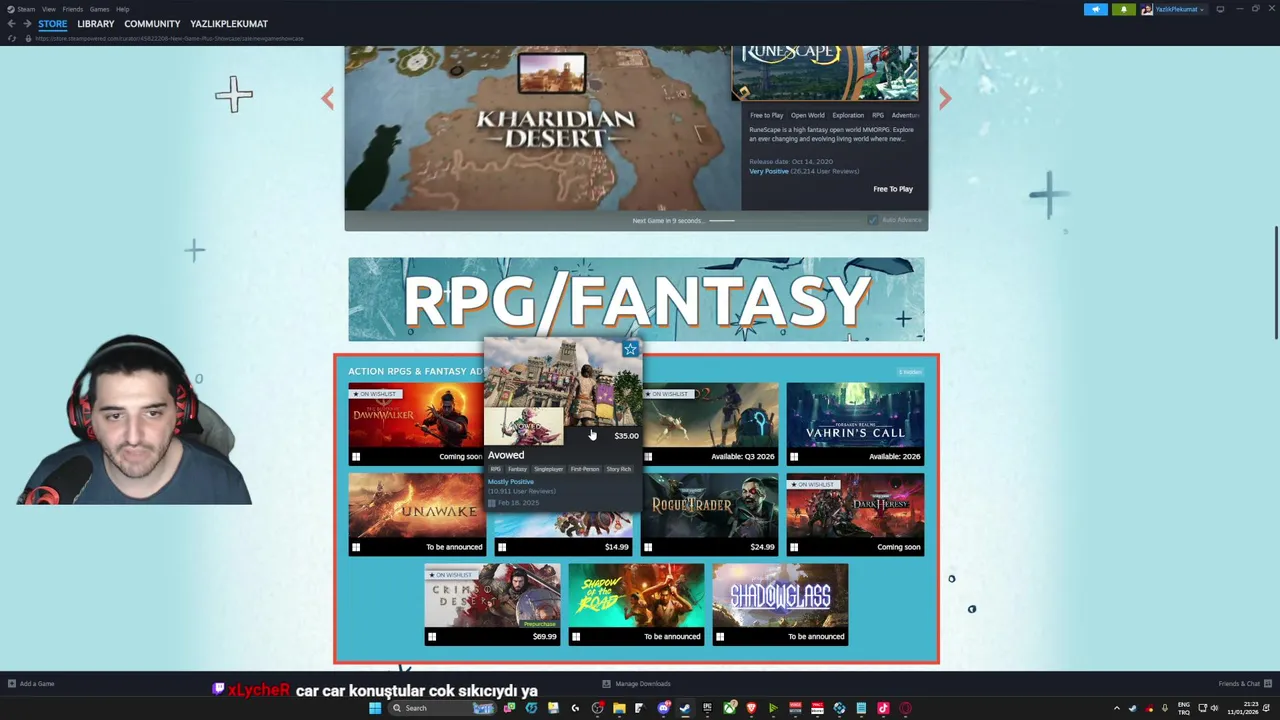Click the Mostly Positive link in Avowed popup
Image resolution: width=1280 pixels, height=720 pixels.
(511, 482)
